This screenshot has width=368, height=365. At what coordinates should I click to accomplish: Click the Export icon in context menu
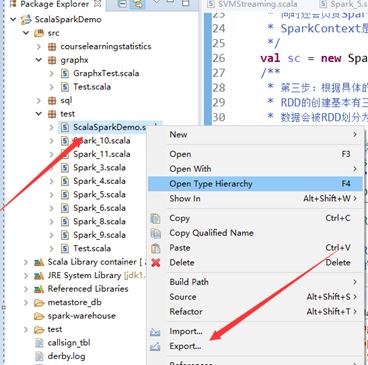[155, 347]
